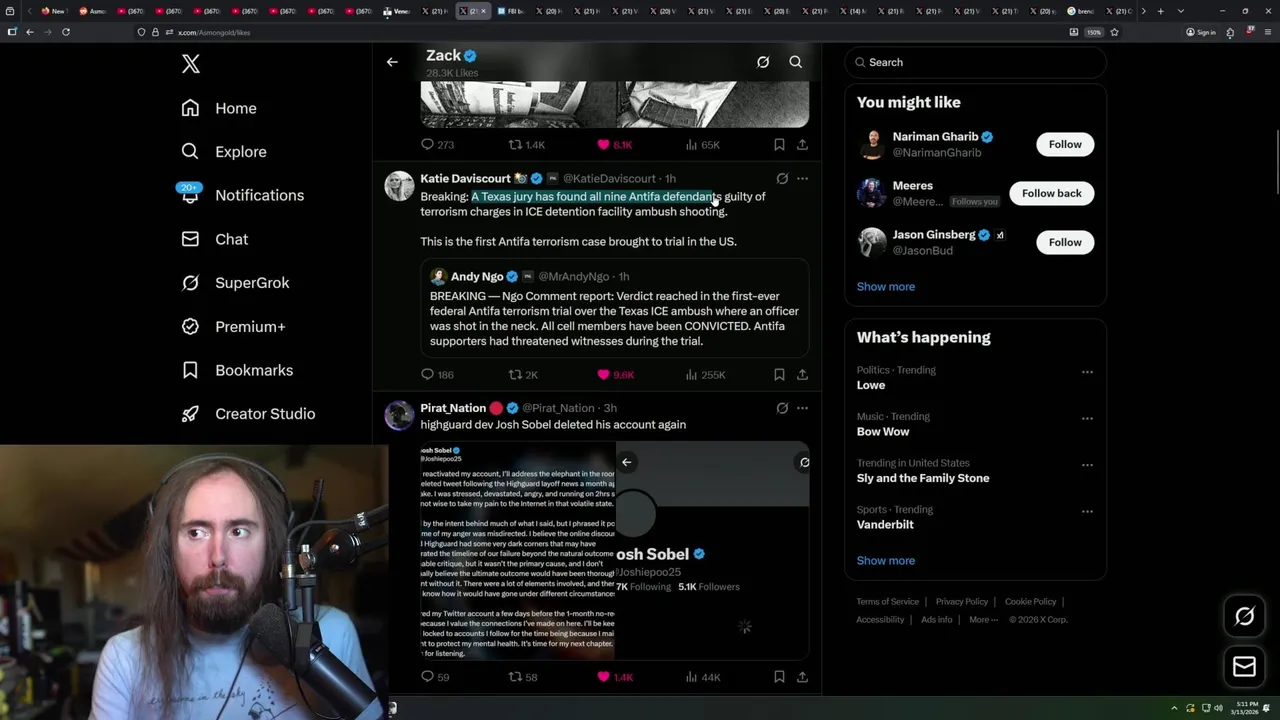Open a new browser tab

1160,11
